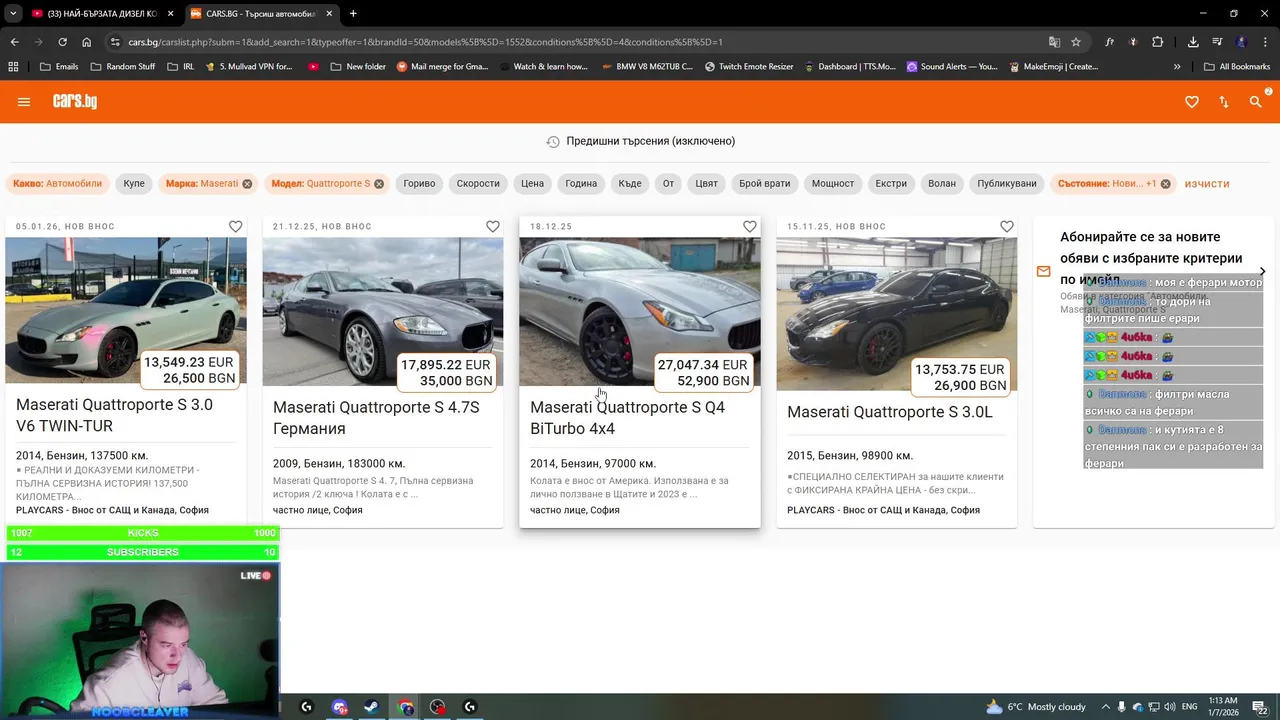This screenshot has width=1280, height=720.
Task: Bookmark this page with star icon
Action: [x=1076, y=42]
